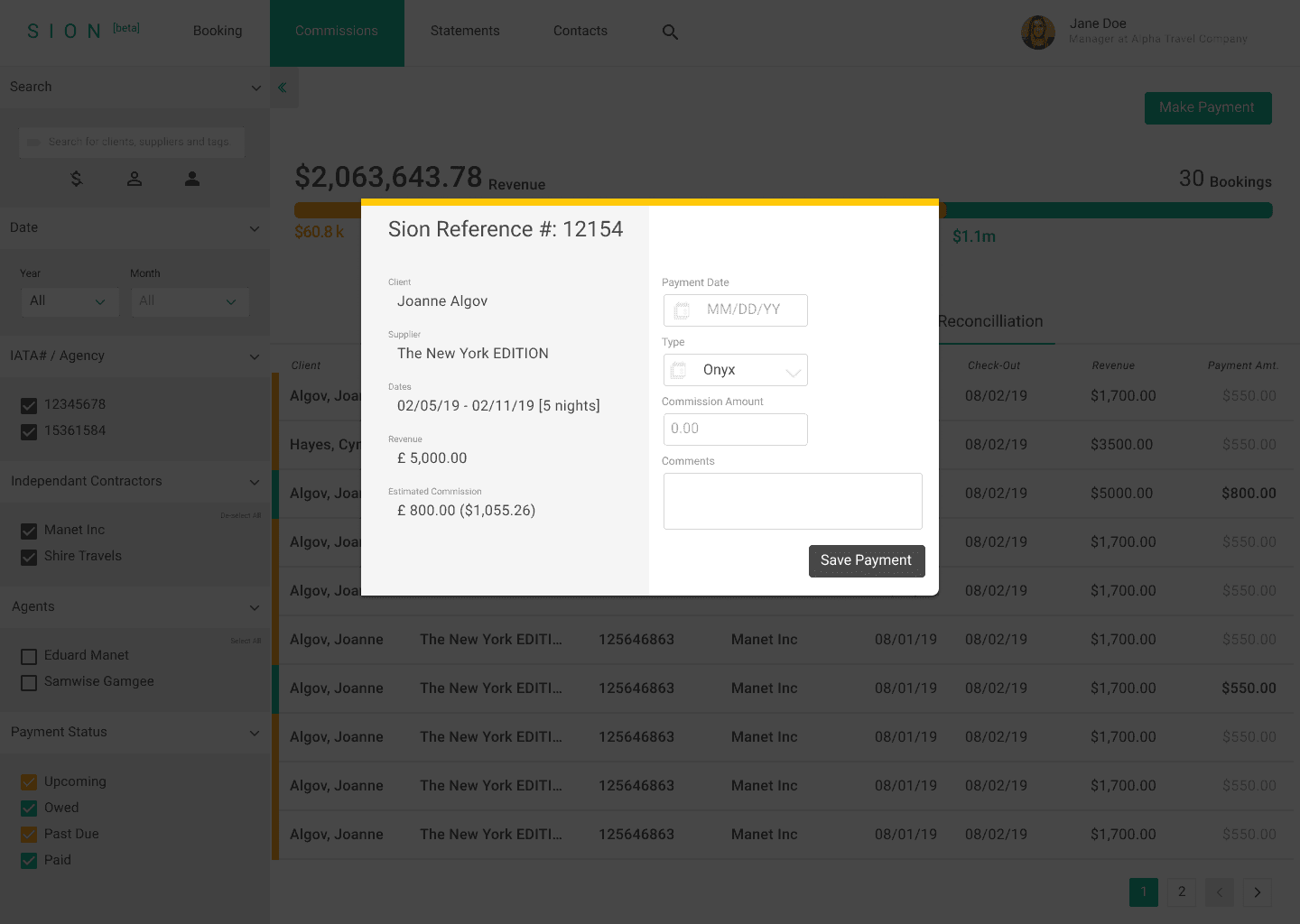Open the Commissions tab
Screen dimensions: 1300x924
(x=337, y=32)
